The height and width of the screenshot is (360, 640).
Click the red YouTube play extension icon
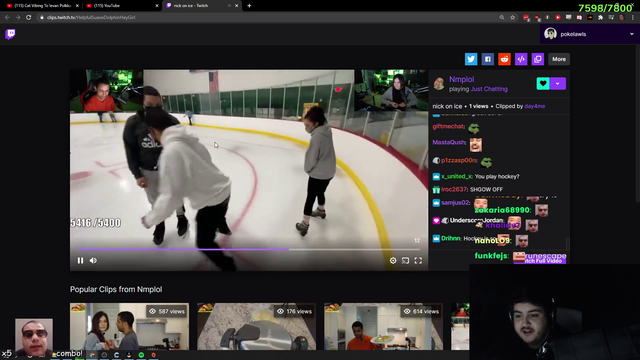point(558,18)
